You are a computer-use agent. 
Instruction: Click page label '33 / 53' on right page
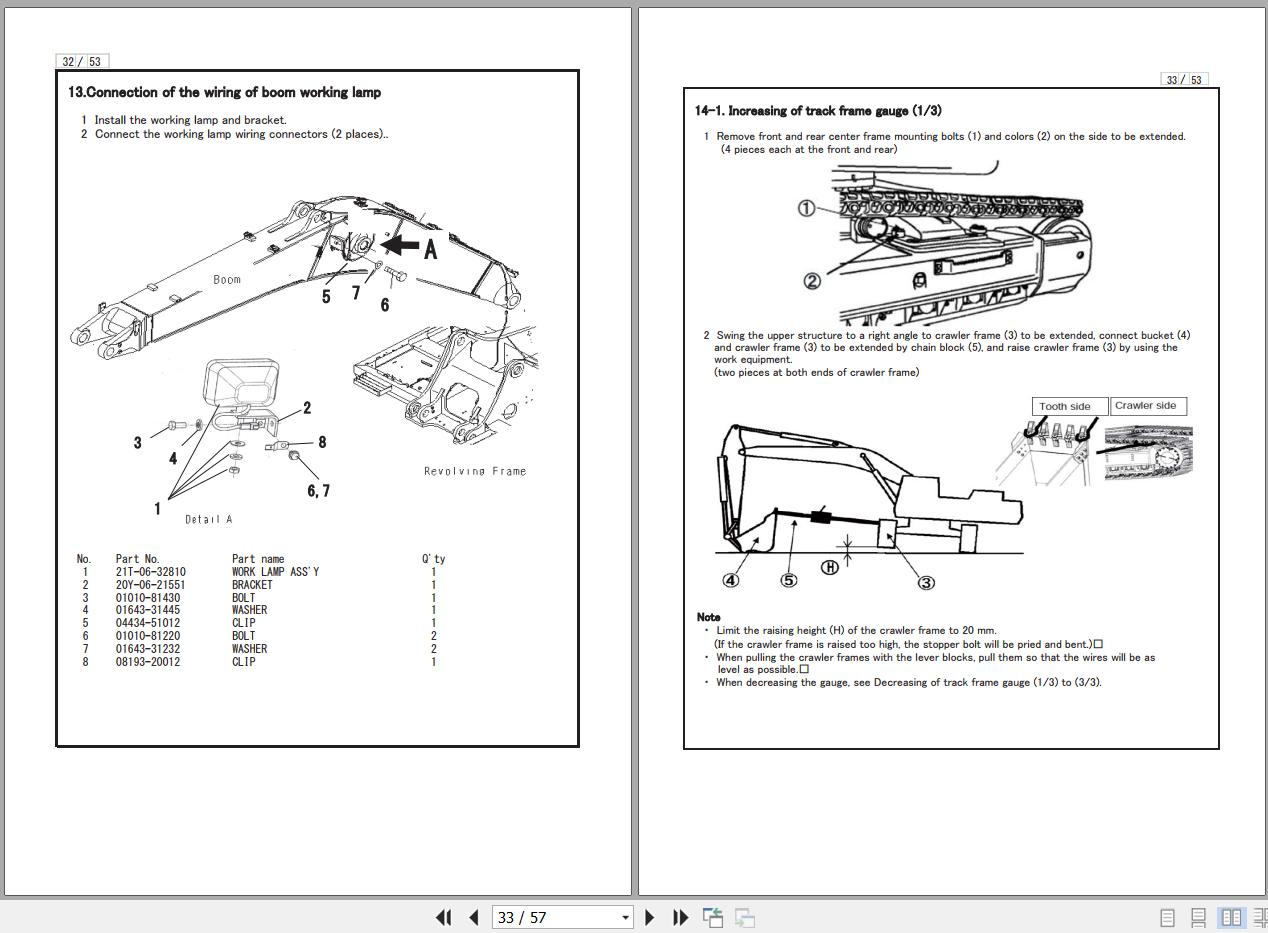click(x=1183, y=79)
